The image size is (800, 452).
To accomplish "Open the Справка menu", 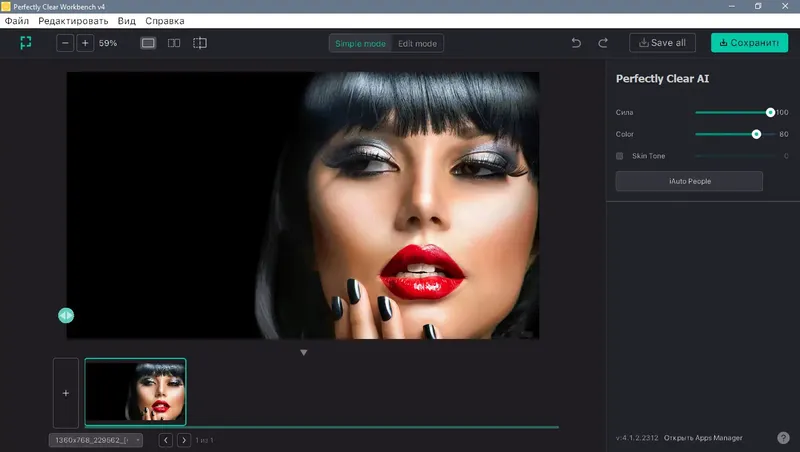I will pyautogui.click(x=165, y=21).
